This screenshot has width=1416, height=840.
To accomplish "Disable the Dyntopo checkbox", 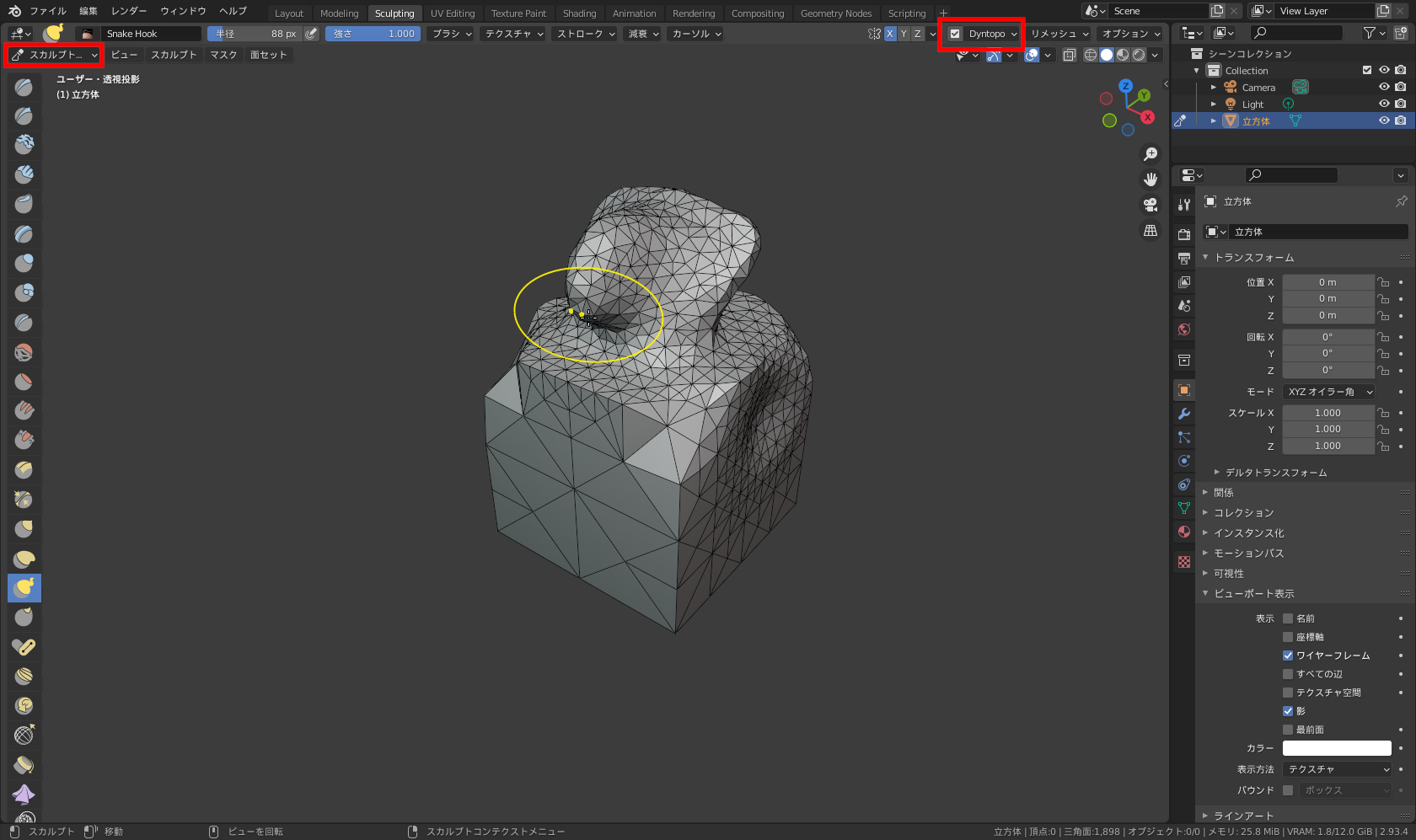I will (955, 34).
